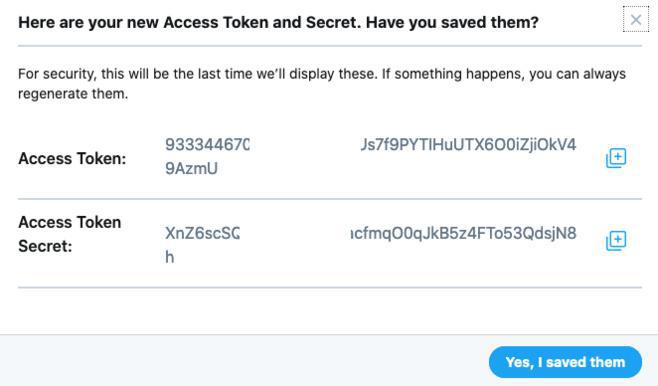Click the wrapped token text 9AzmU
This screenshot has width=658, height=386.
(x=191, y=169)
